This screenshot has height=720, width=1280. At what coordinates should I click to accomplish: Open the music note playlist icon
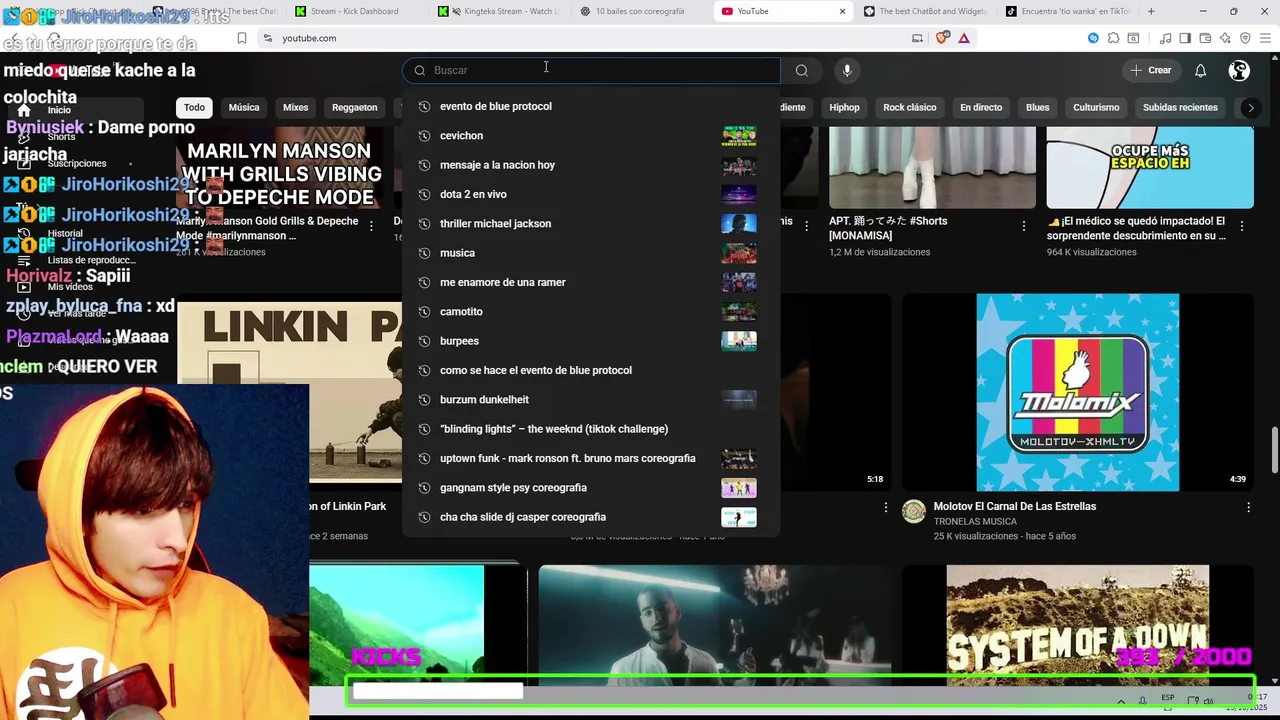[1166, 38]
